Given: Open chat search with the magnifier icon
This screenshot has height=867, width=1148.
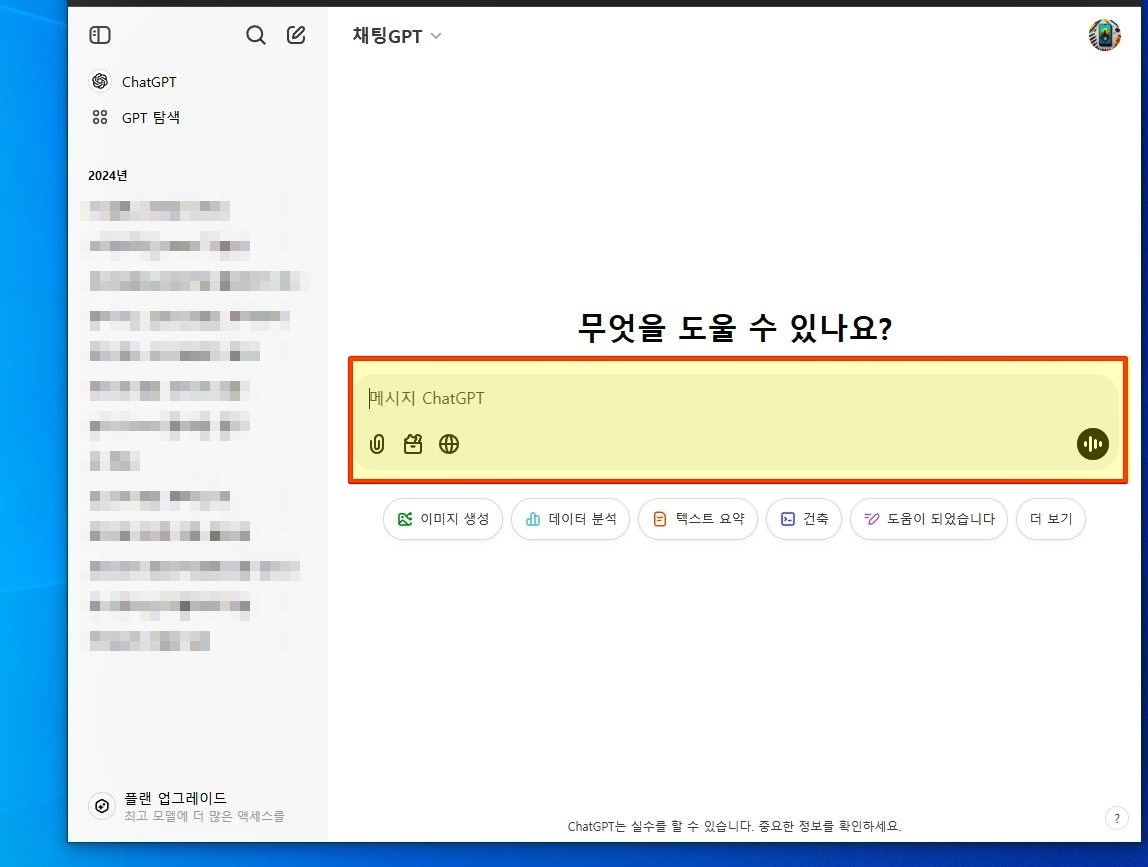Looking at the screenshot, I should pos(256,35).
